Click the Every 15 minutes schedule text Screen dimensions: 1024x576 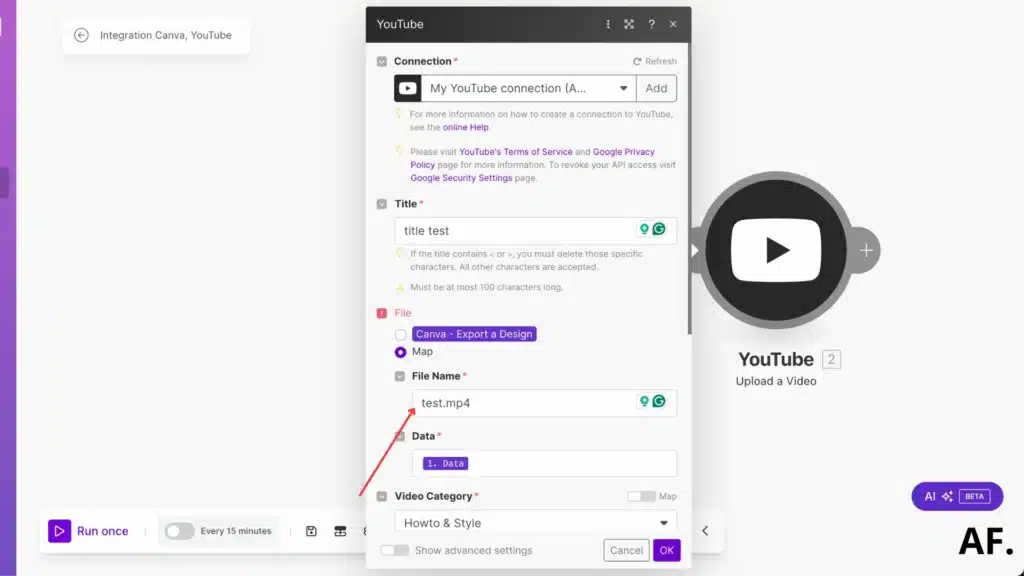[236, 531]
